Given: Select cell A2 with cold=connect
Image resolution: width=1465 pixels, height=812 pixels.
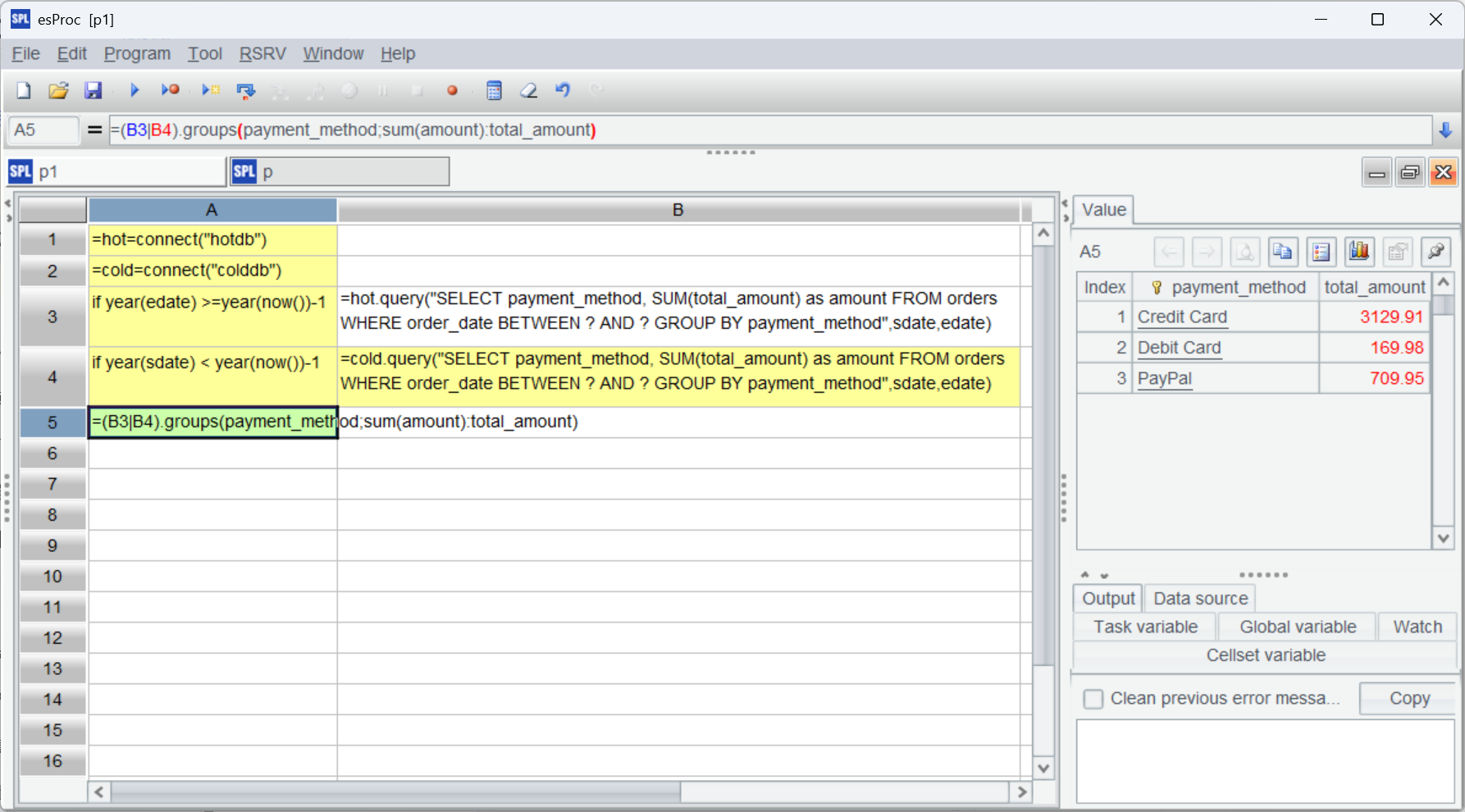Looking at the screenshot, I should pyautogui.click(x=212, y=271).
